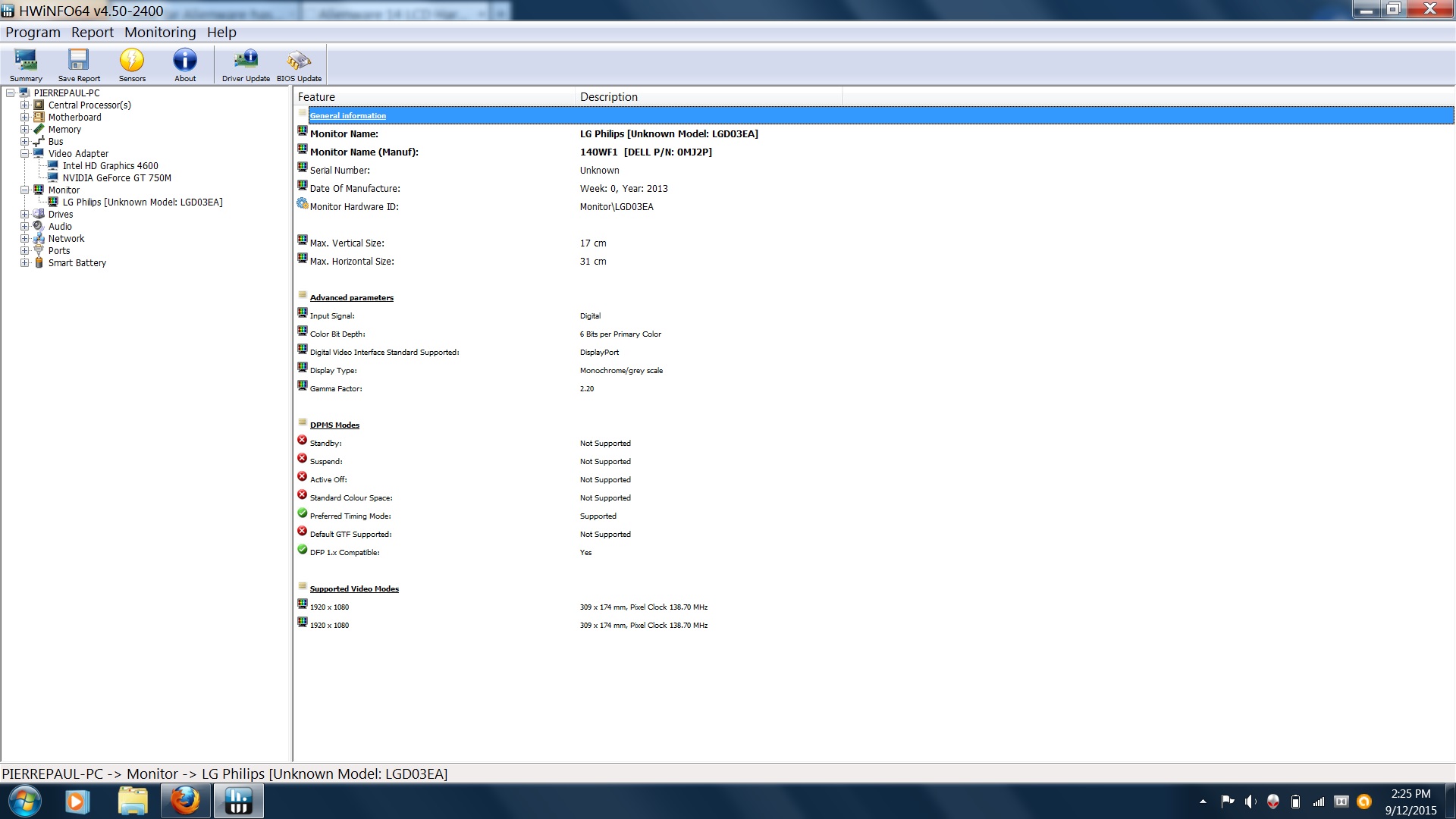This screenshot has height=819, width=1456.
Task: Click the HWiNFO taskbar button
Action: [238, 801]
